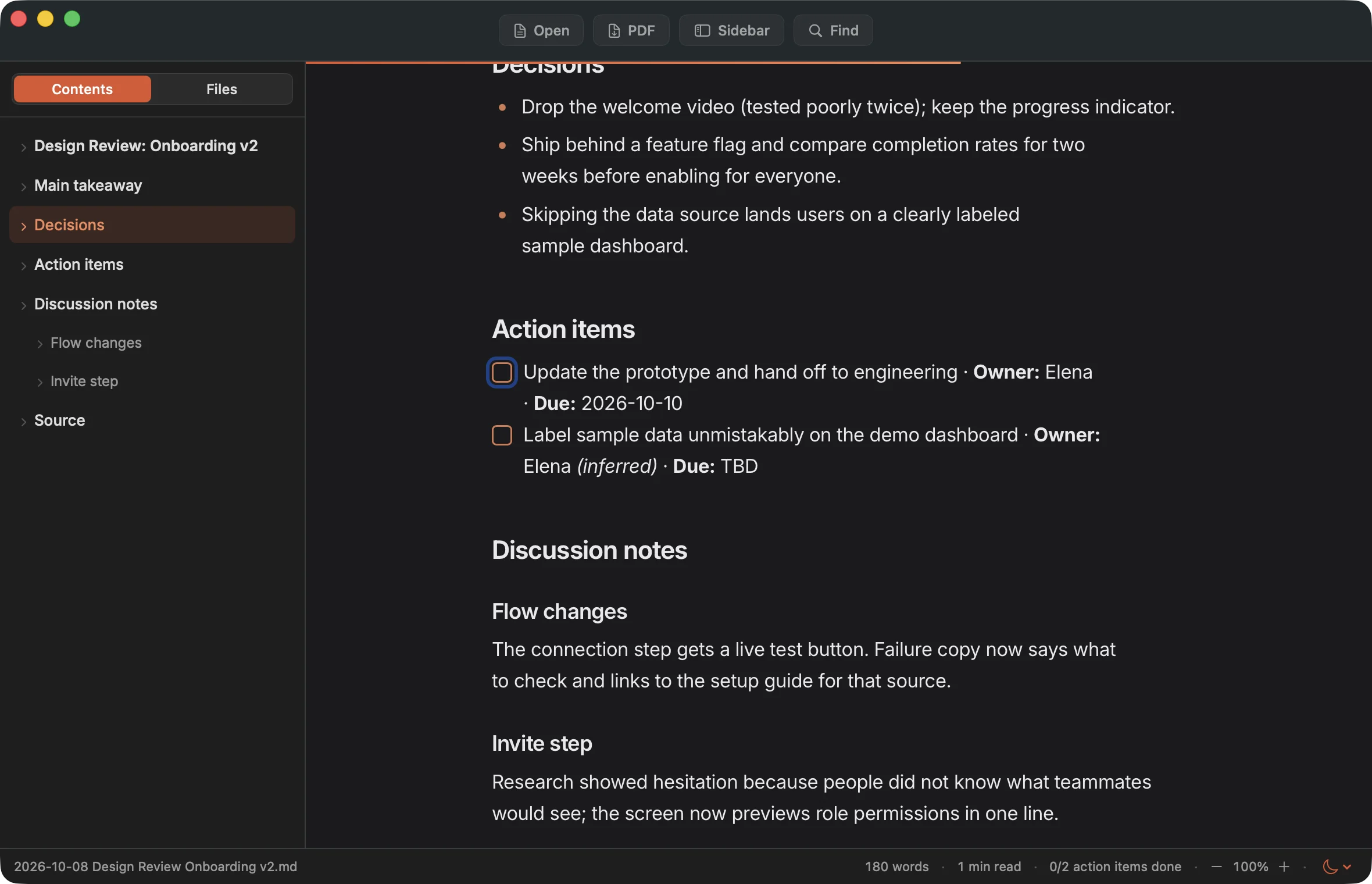The width and height of the screenshot is (1372, 884).
Task: Open the Find search button
Action: click(x=833, y=30)
